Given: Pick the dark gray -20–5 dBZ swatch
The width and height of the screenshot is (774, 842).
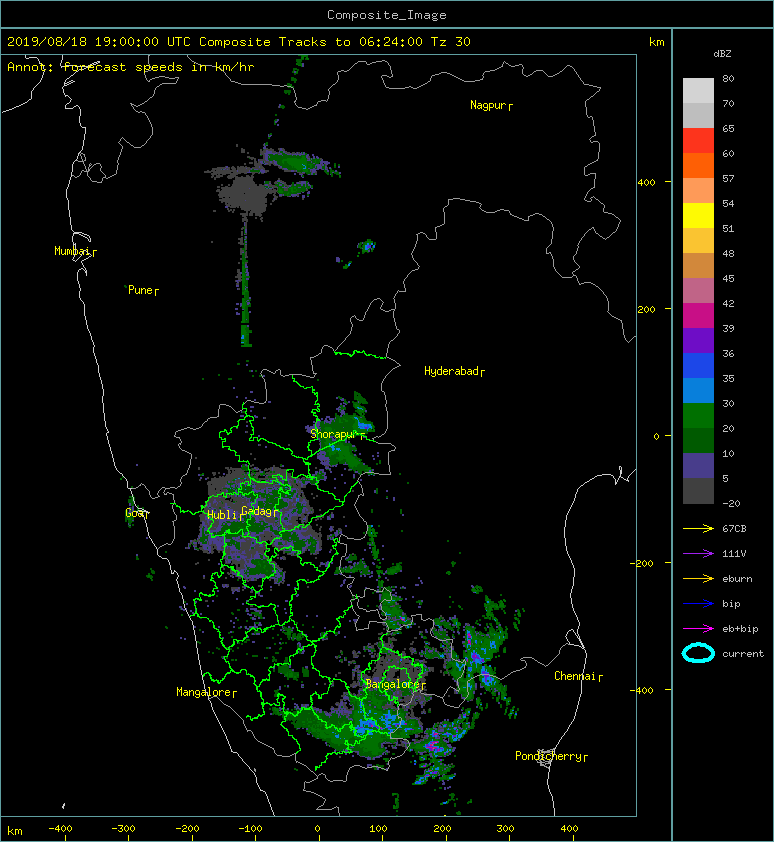Looking at the screenshot, I should 698,491.
